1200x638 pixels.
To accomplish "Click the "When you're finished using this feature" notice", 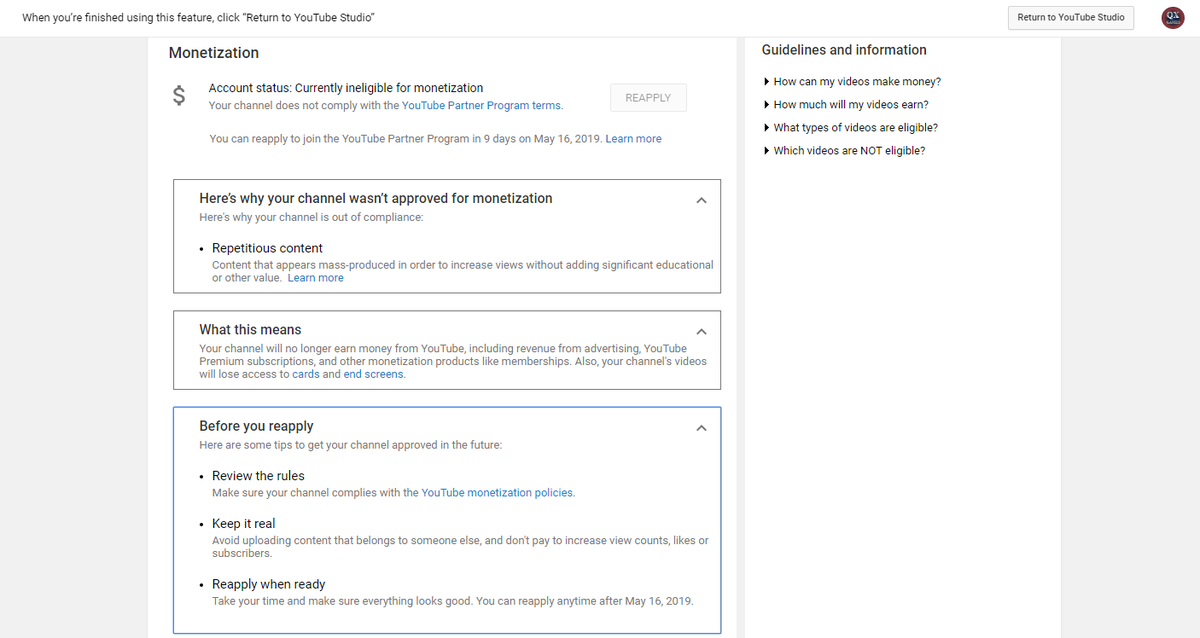I will coord(199,18).
